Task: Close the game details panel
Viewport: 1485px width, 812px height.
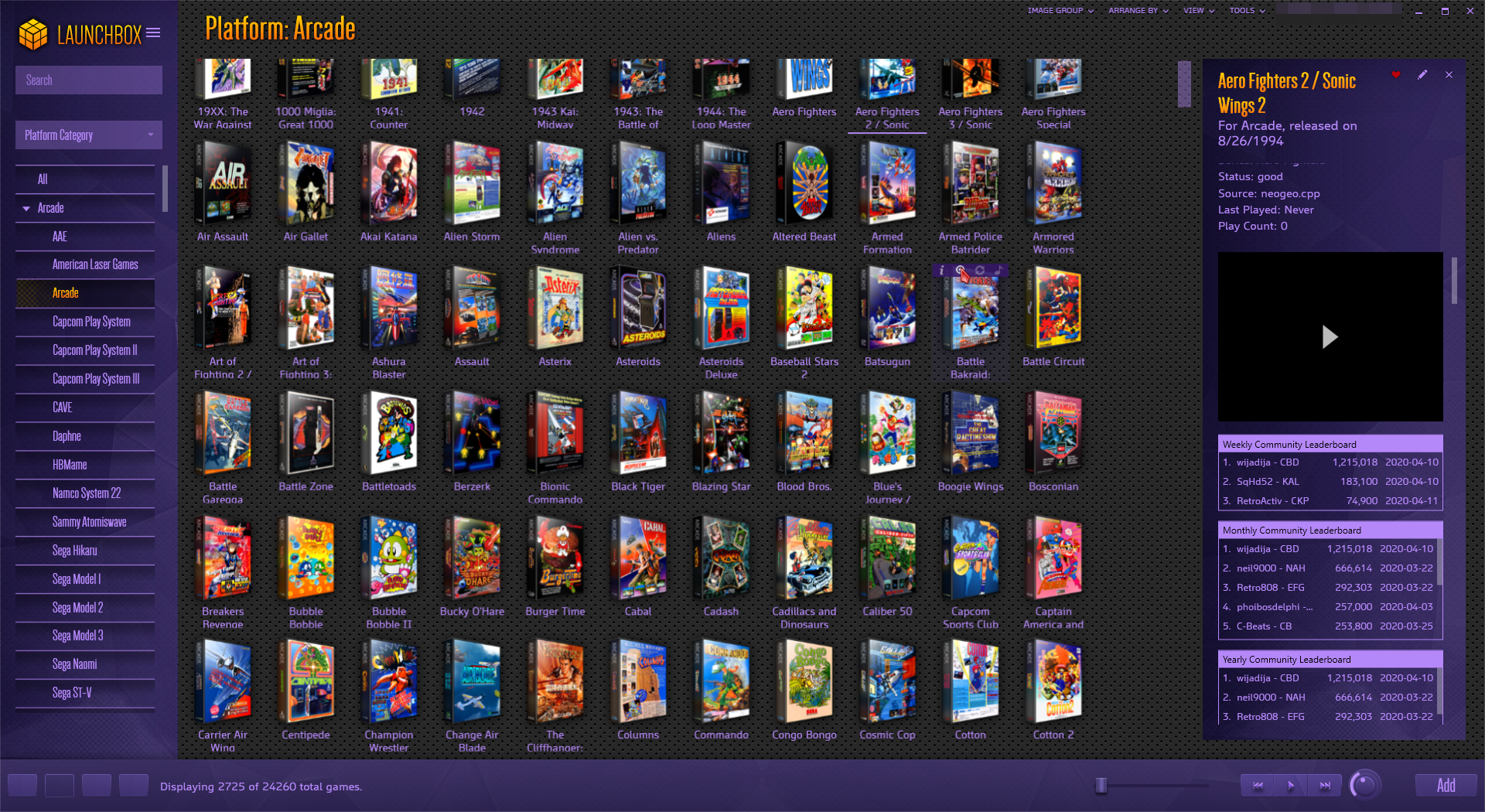Action: coord(1449,75)
